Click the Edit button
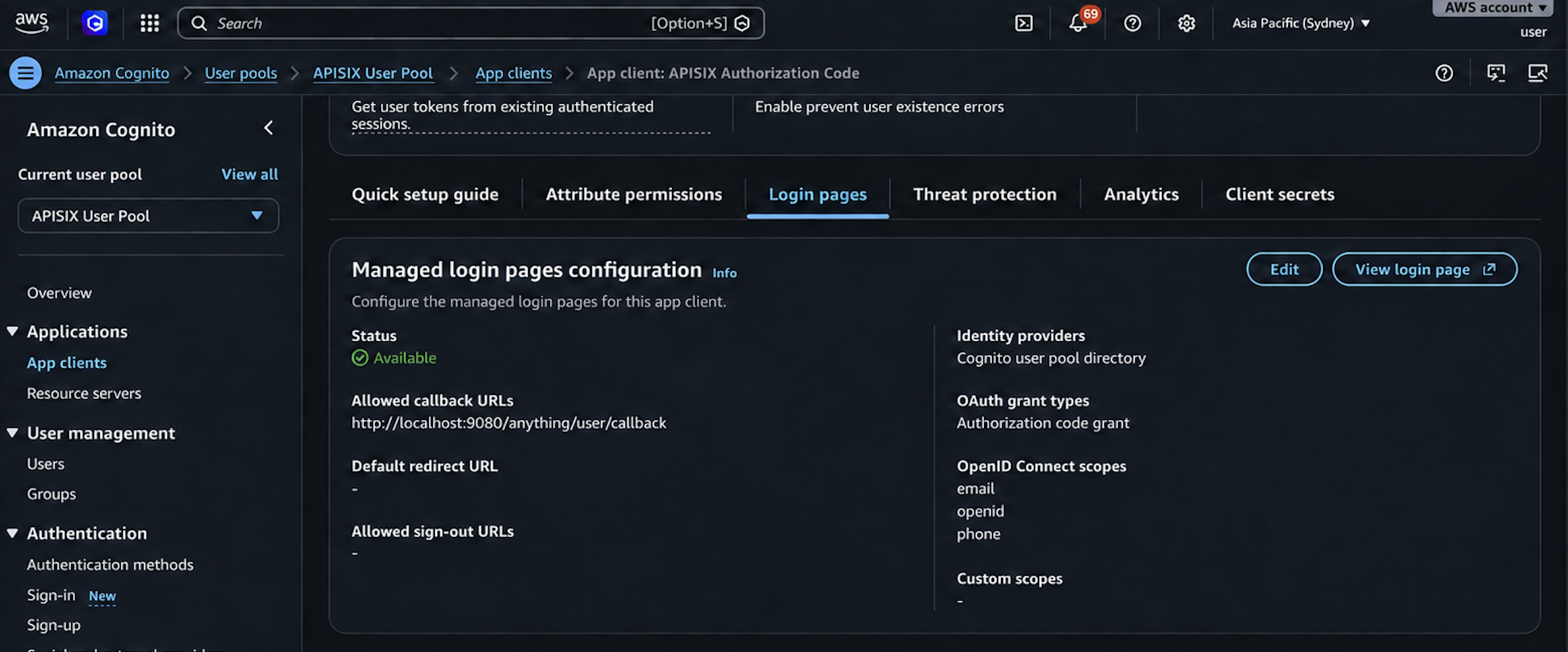The image size is (1568, 652). tap(1284, 269)
